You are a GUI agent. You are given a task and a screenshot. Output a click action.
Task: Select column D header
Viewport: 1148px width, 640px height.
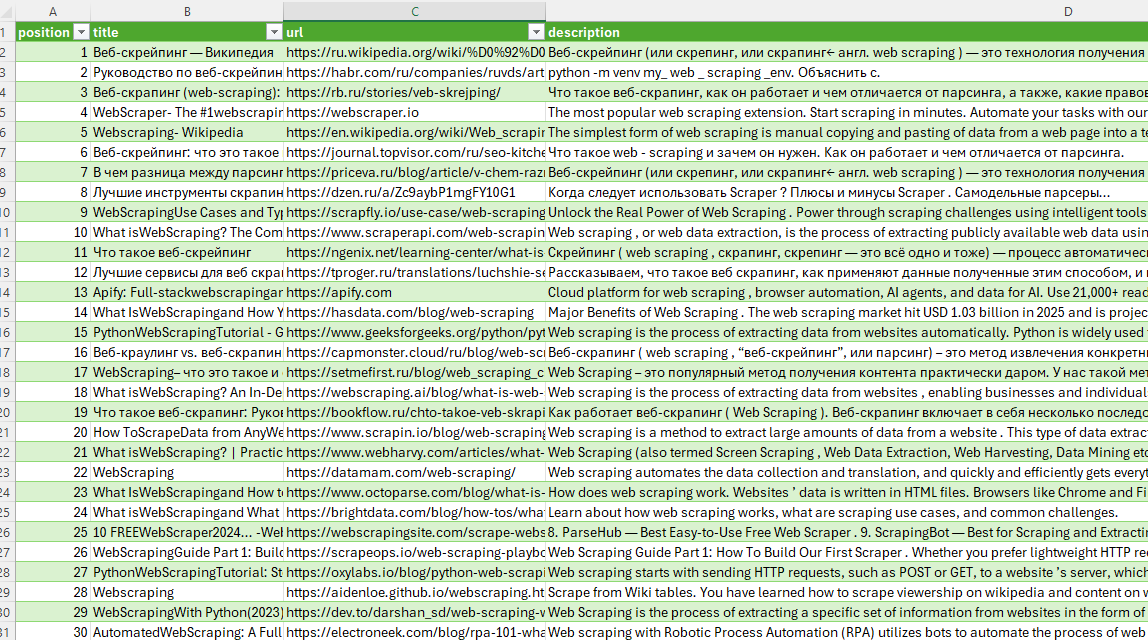pyautogui.click(x=847, y=12)
